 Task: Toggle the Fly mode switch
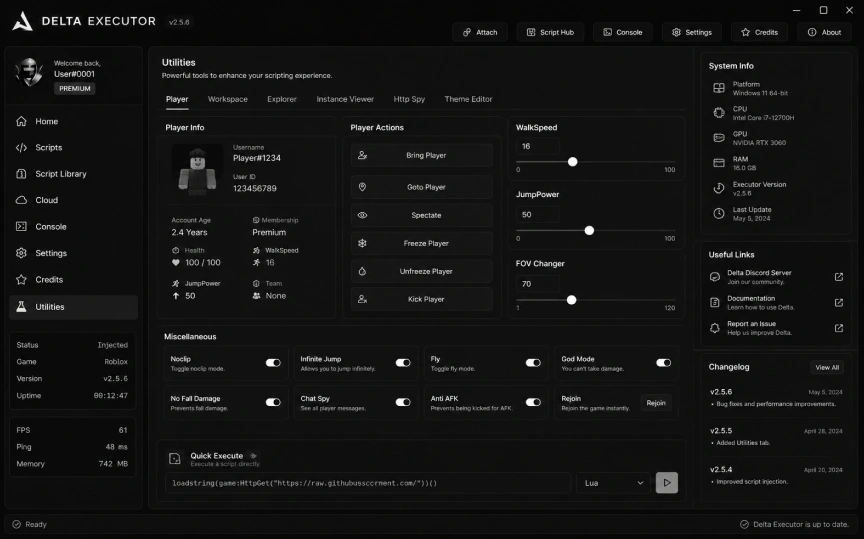pos(533,363)
